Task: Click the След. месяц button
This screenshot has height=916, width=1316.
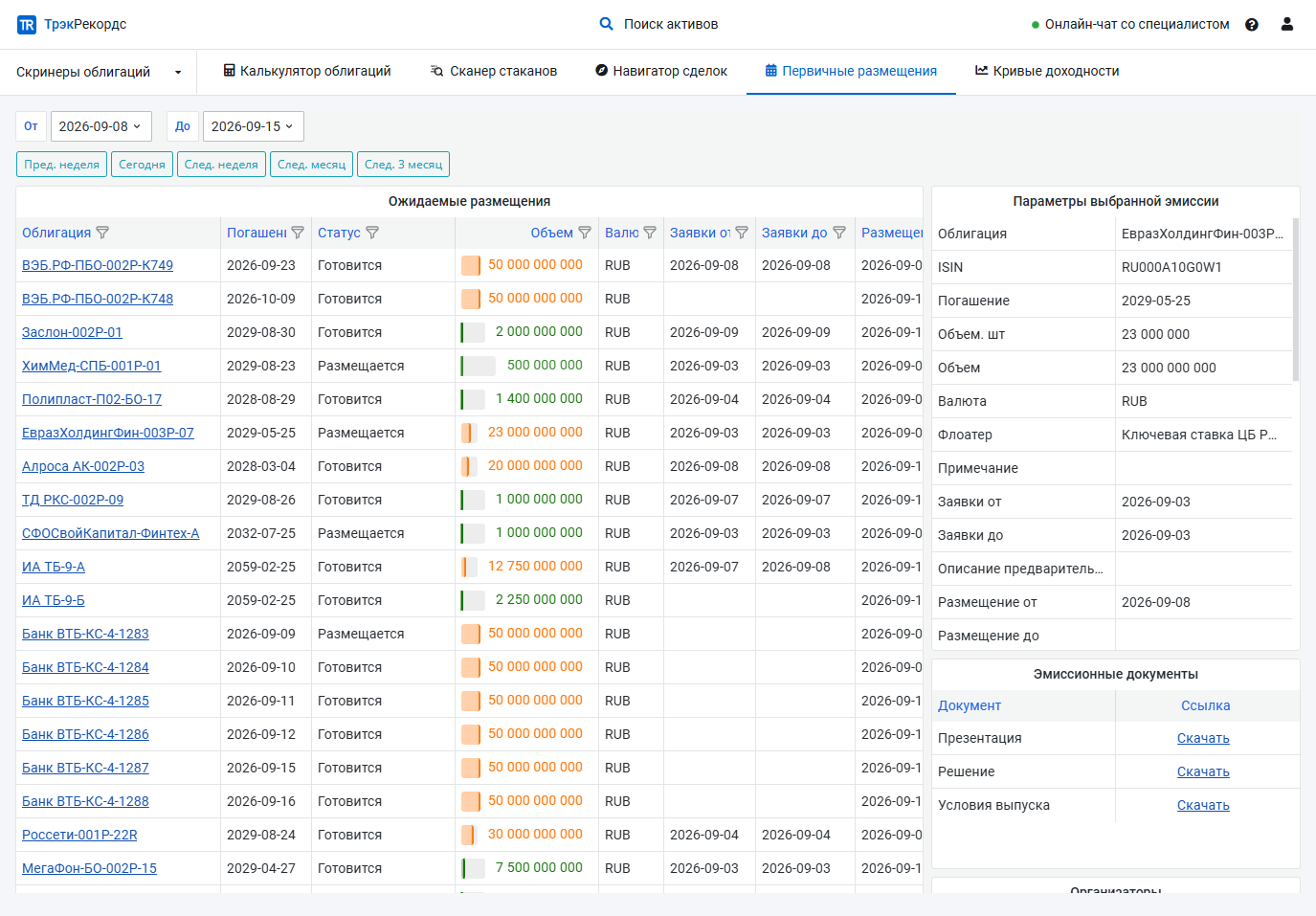Action: pos(311,165)
